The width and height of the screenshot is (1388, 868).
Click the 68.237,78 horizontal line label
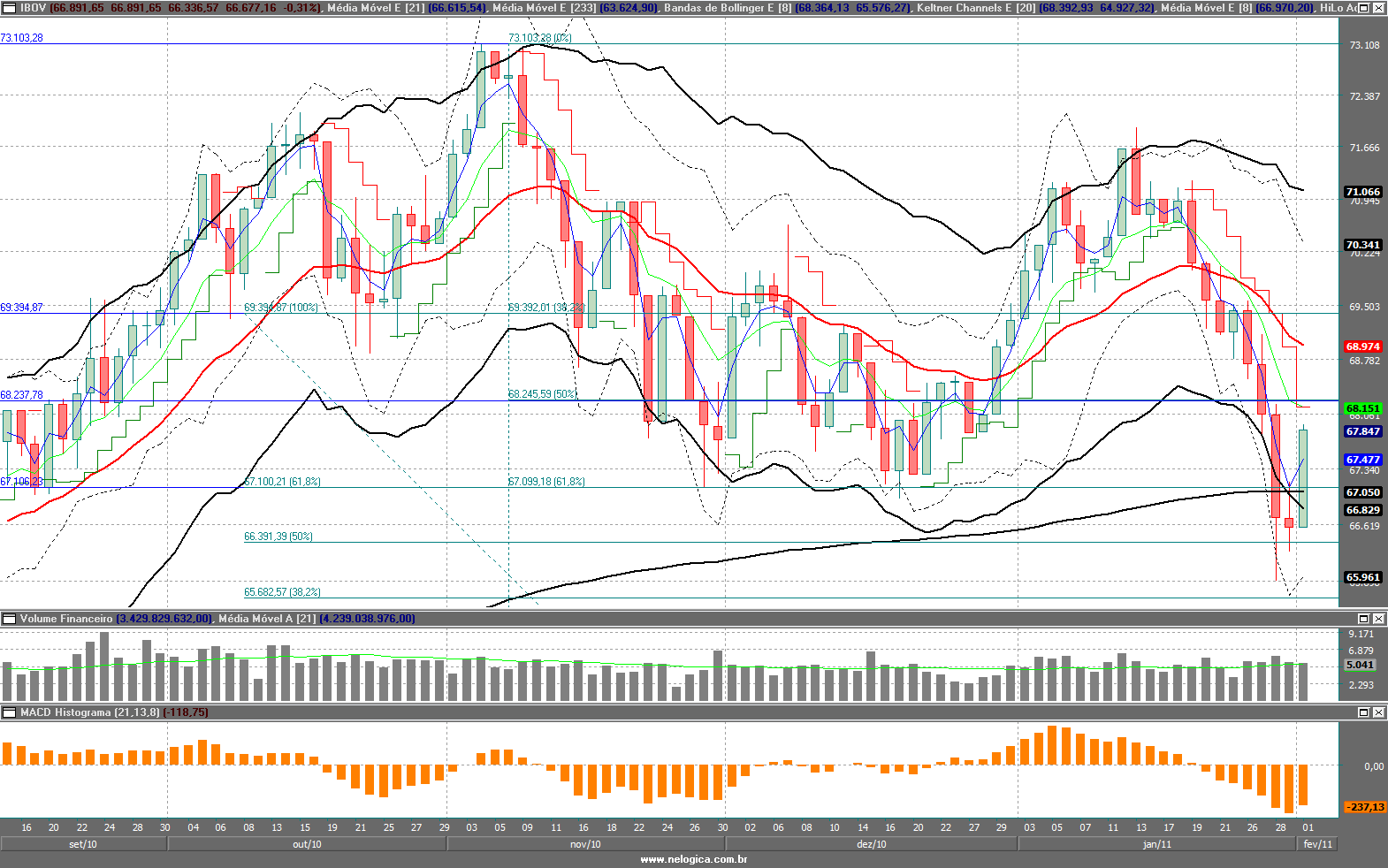tap(21, 395)
